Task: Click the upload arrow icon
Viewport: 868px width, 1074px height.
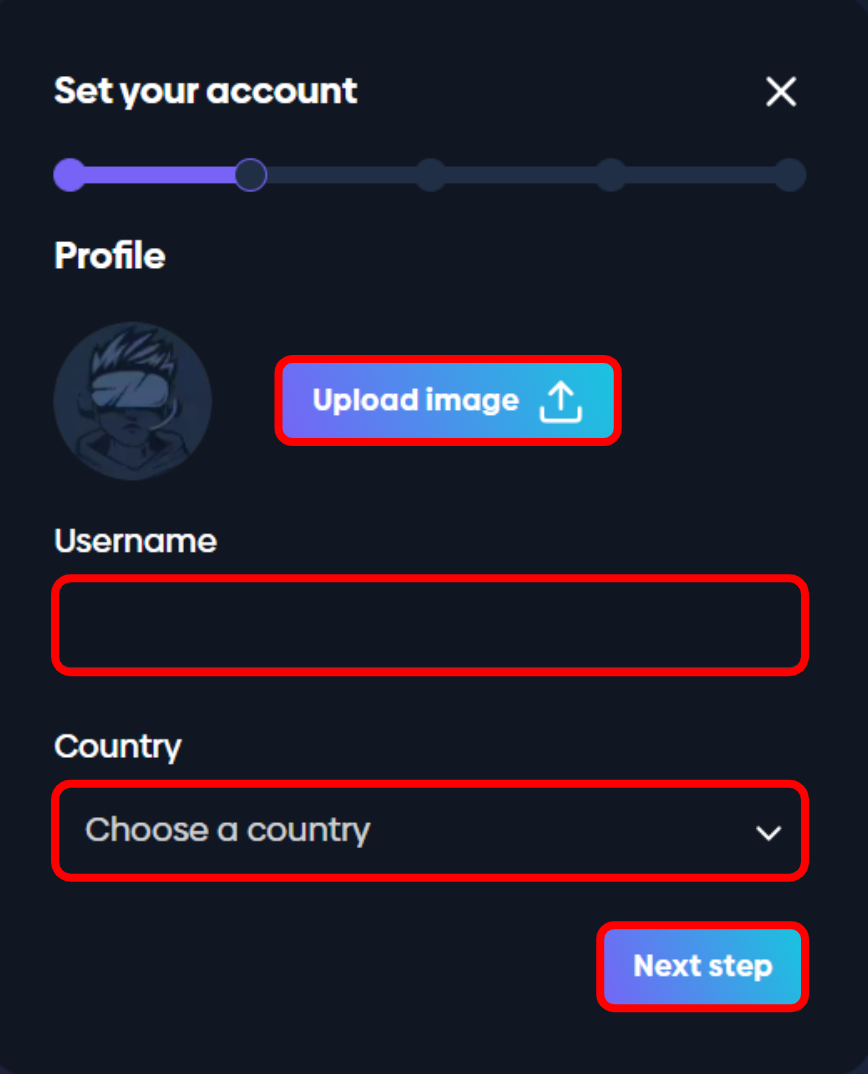Action: (x=561, y=402)
